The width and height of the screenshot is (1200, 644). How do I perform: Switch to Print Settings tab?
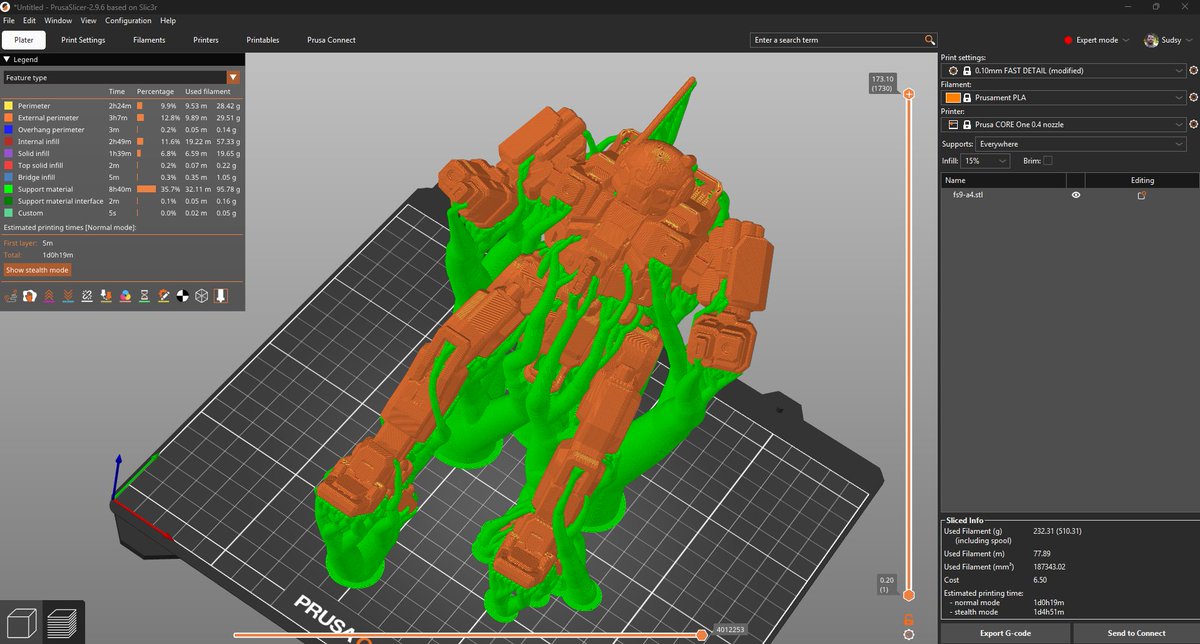point(83,40)
